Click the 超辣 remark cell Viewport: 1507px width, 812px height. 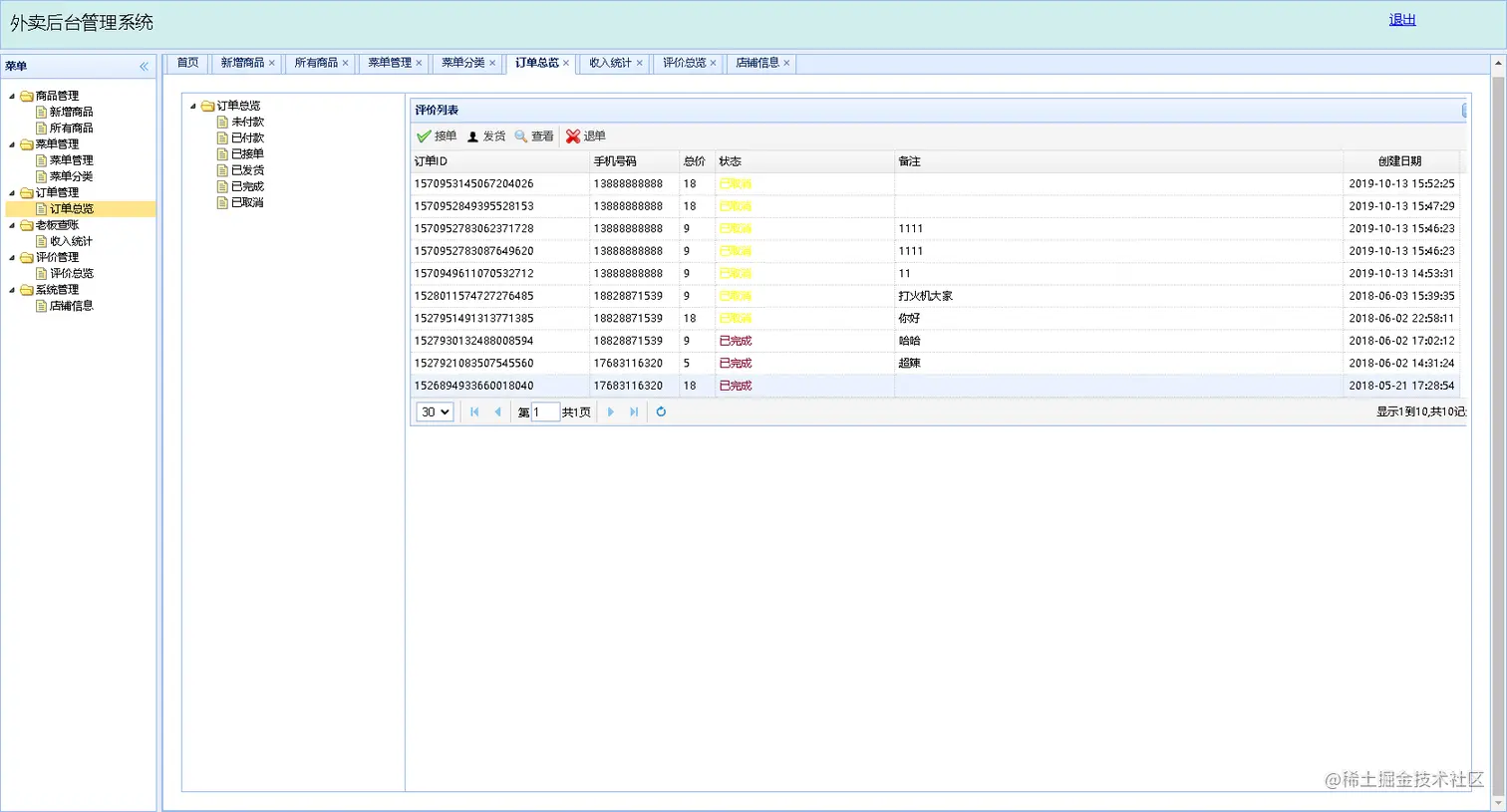pyautogui.click(x=1118, y=364)
